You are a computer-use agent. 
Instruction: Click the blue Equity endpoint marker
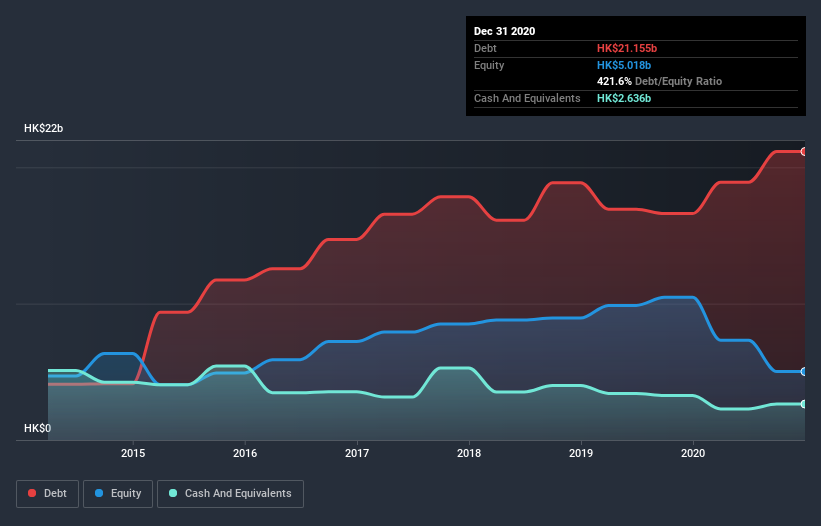(x=804, y=372)
